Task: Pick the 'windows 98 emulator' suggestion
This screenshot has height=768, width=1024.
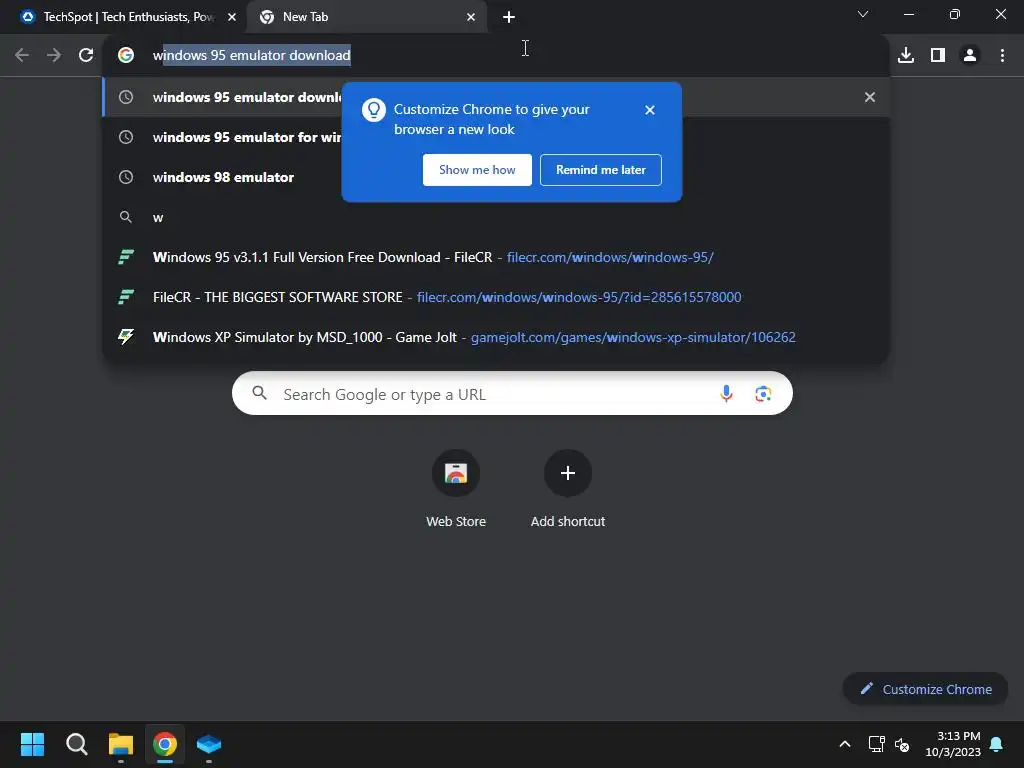Action: click(496, 177)
